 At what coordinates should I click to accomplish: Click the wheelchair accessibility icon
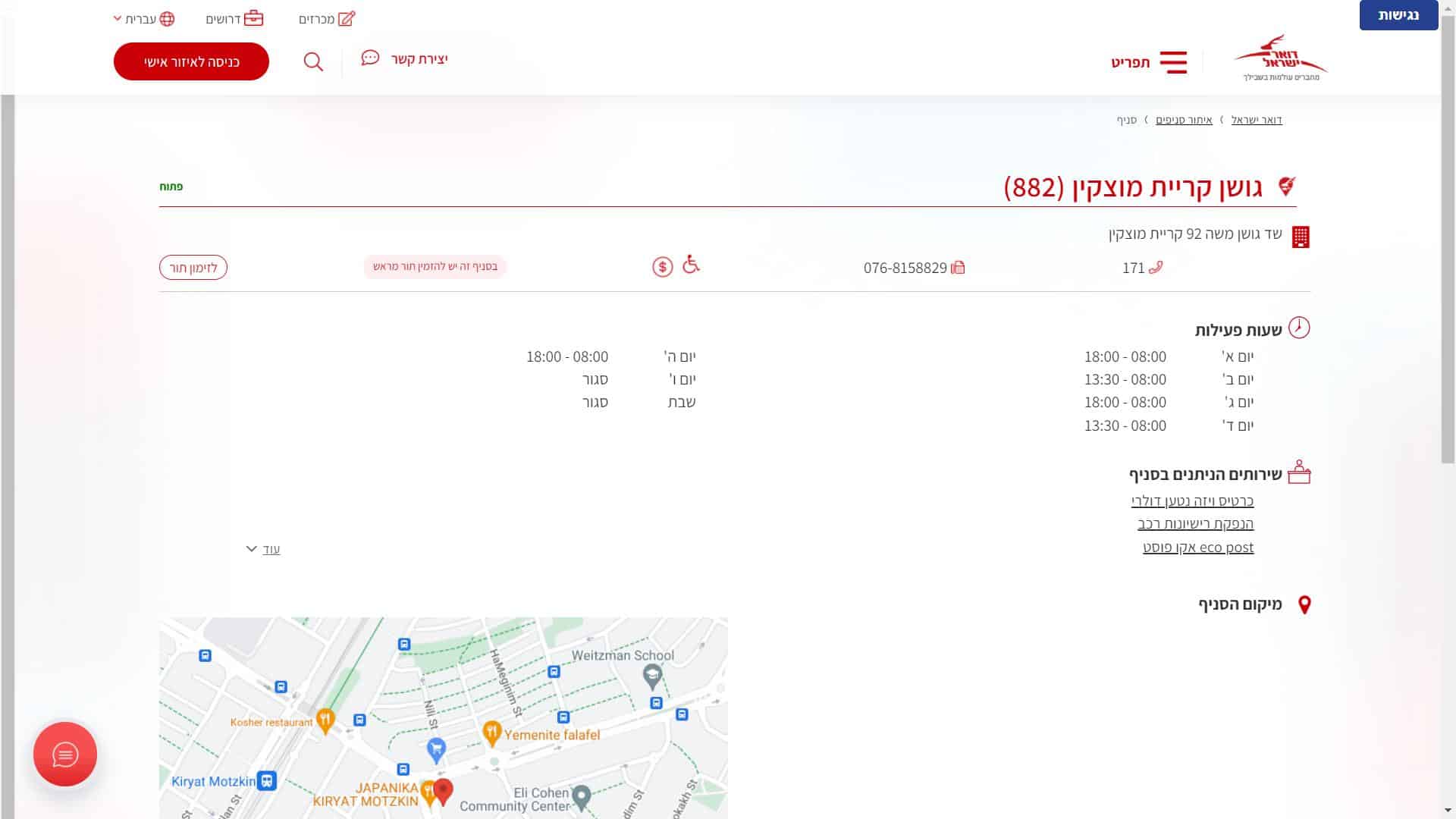tap(691, 264)
